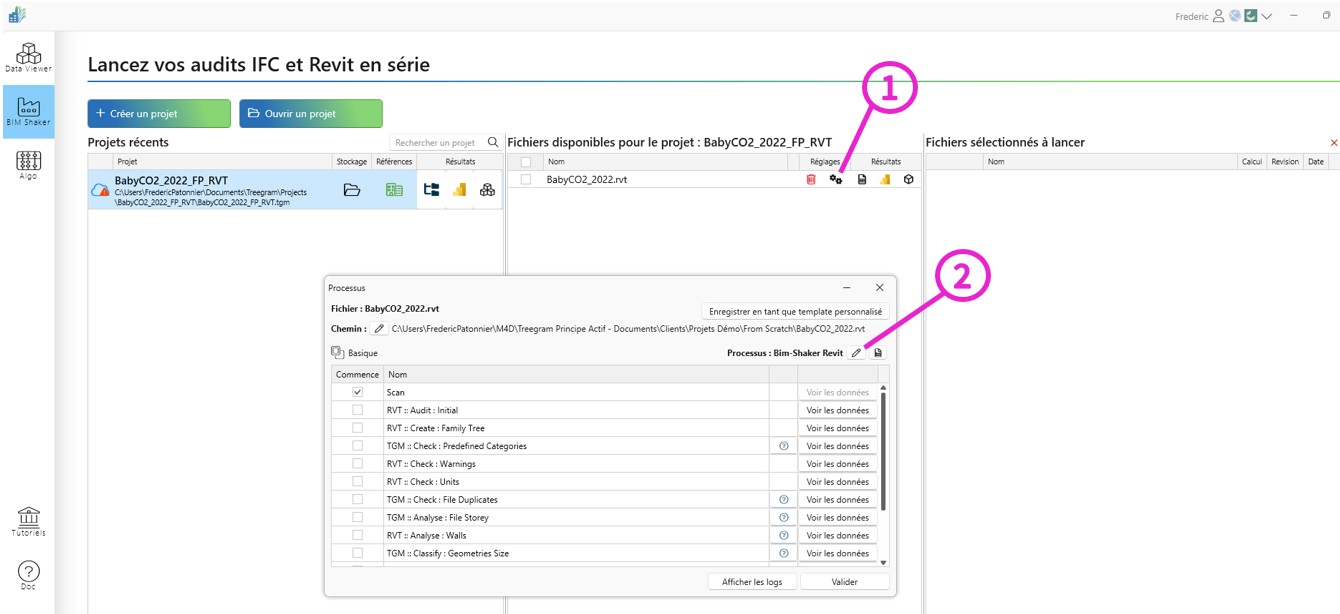Expand the user account dropdown chevron
Screen dimensions: 1340x614
click(x=1266, y=16)
